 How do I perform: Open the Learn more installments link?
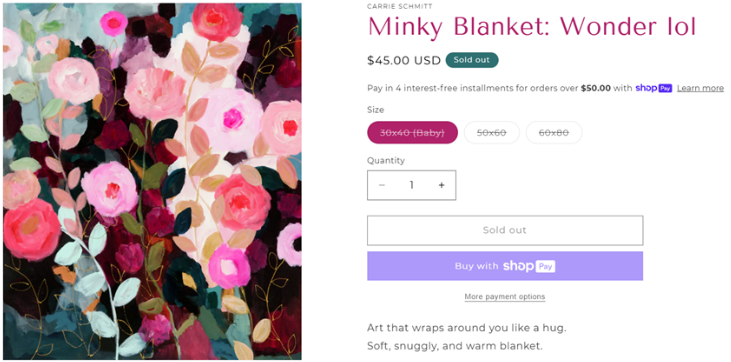click(700, 88)
